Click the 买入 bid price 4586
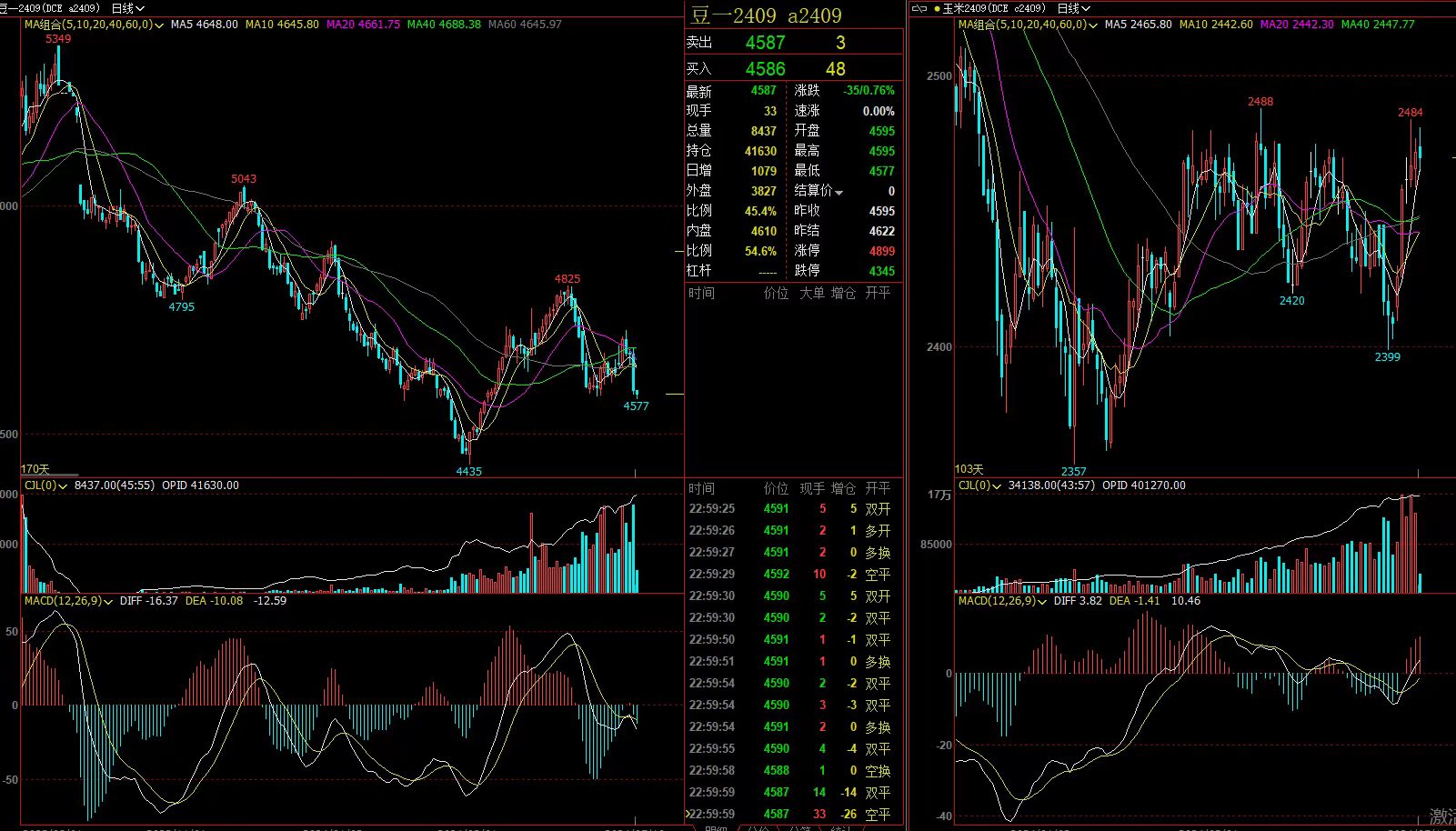 coord(764,69)
